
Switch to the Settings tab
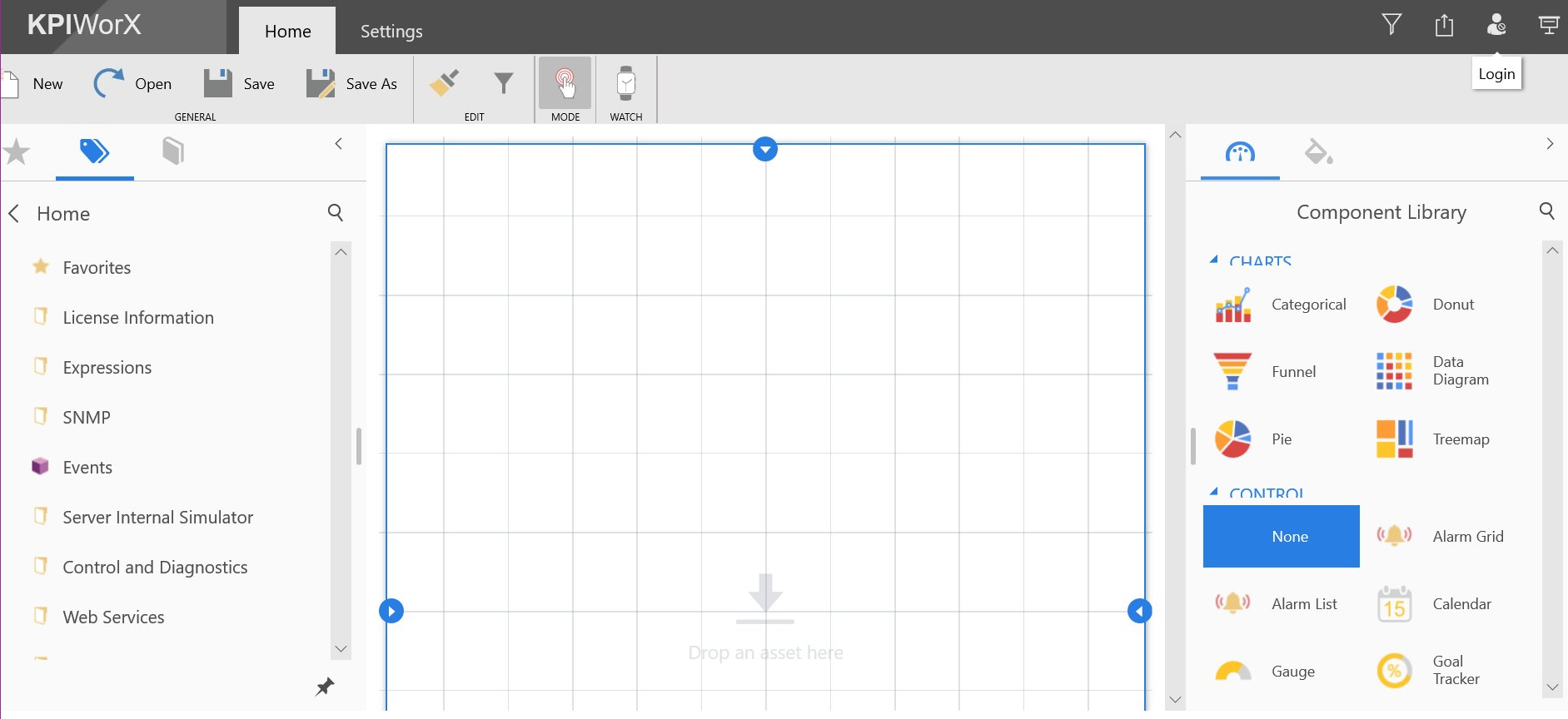391,32
